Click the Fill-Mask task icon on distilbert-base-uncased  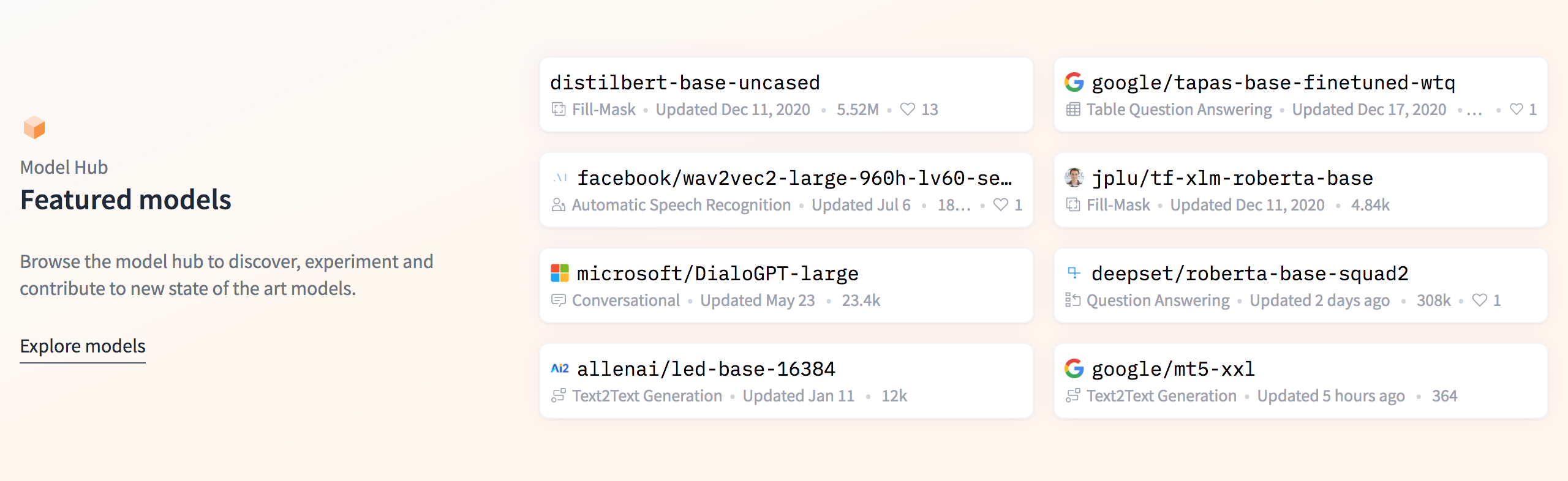click(558, 109)
